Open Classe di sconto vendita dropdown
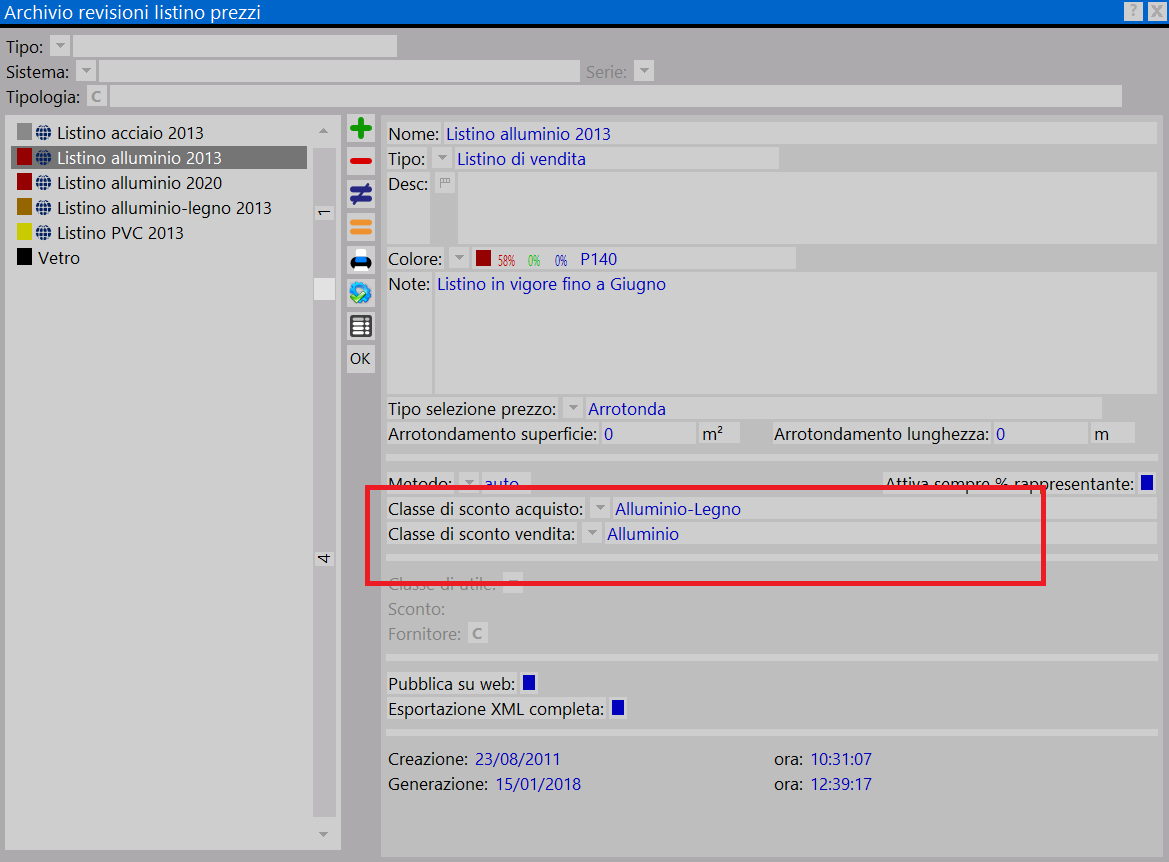 click(x=592, y=533)
